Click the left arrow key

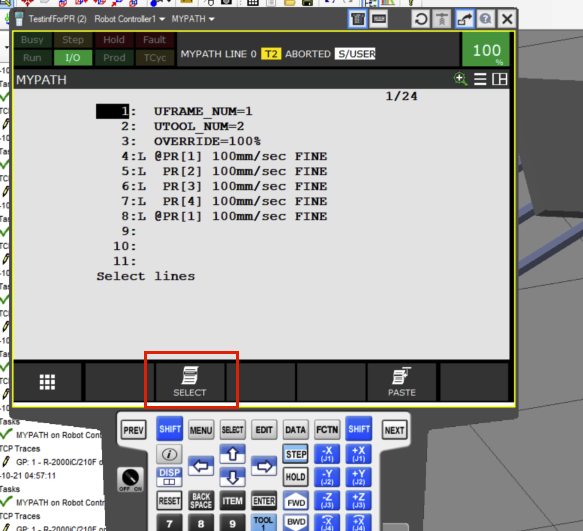(201, 466)
